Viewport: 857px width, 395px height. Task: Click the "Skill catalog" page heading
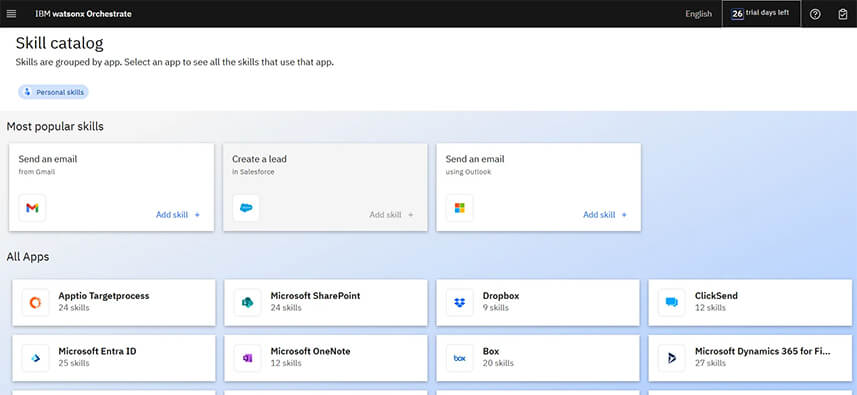pos(59,43)
